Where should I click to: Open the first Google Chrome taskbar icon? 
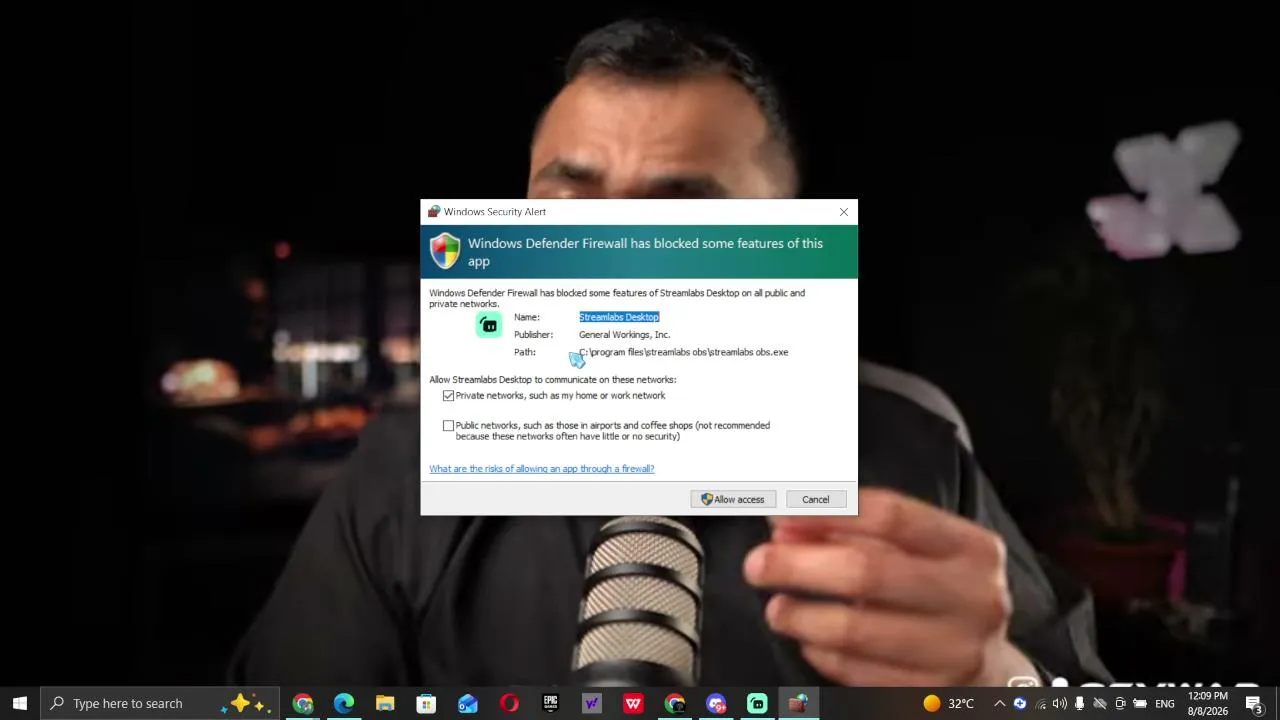click(x=303, y=703)
